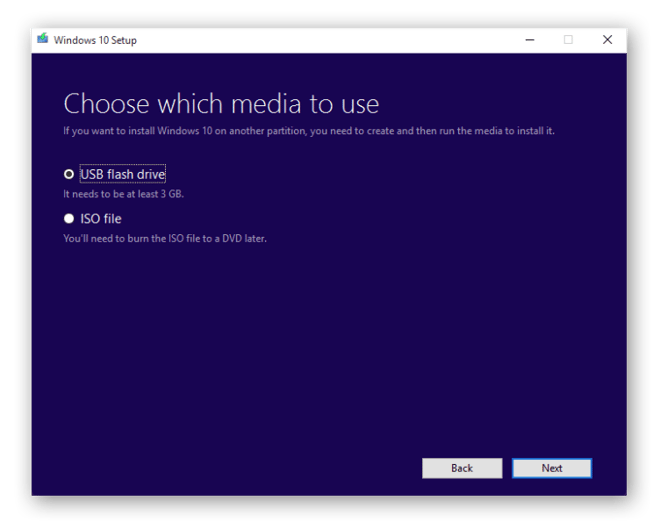Click the Windows 10 Setup title icon
The width and height of the screenshot is (660, 529).
pyautogui.click(x=43, y=39)
